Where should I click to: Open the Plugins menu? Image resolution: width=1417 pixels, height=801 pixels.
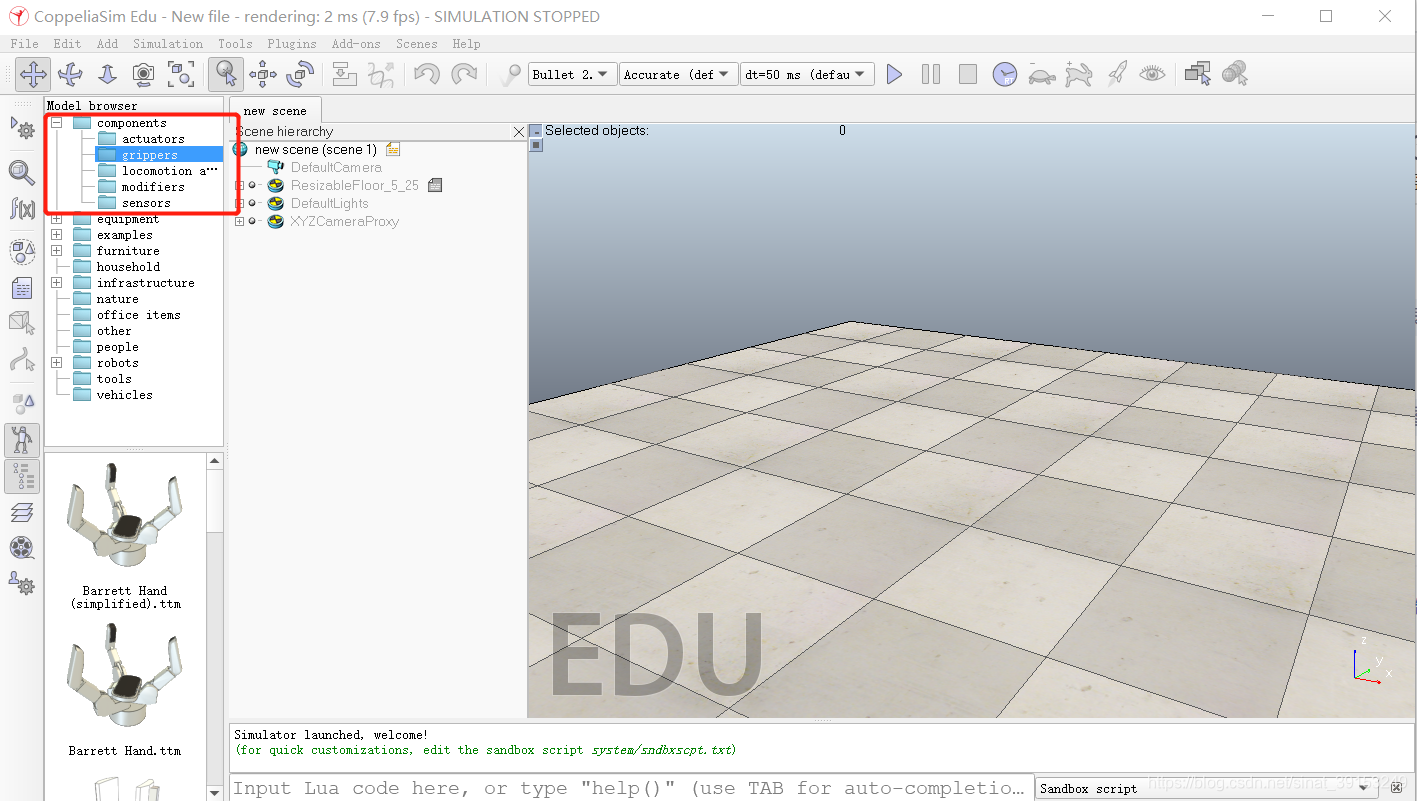point(291,44)
